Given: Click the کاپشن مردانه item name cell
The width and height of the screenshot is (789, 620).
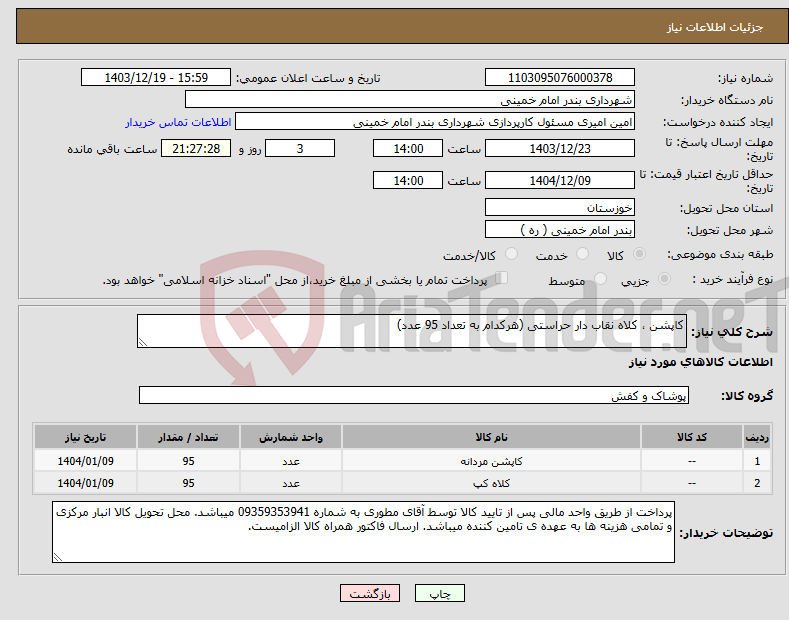Looking at the screenshot, I should pyautogui.click(x=491, y=461).
